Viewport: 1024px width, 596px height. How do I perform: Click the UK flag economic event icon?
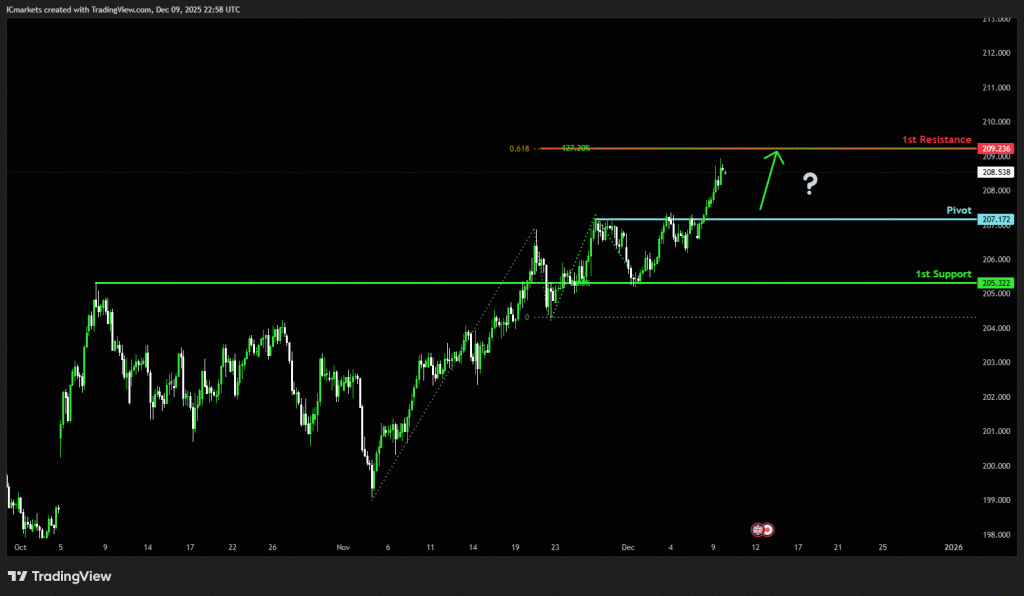(758, 528)
